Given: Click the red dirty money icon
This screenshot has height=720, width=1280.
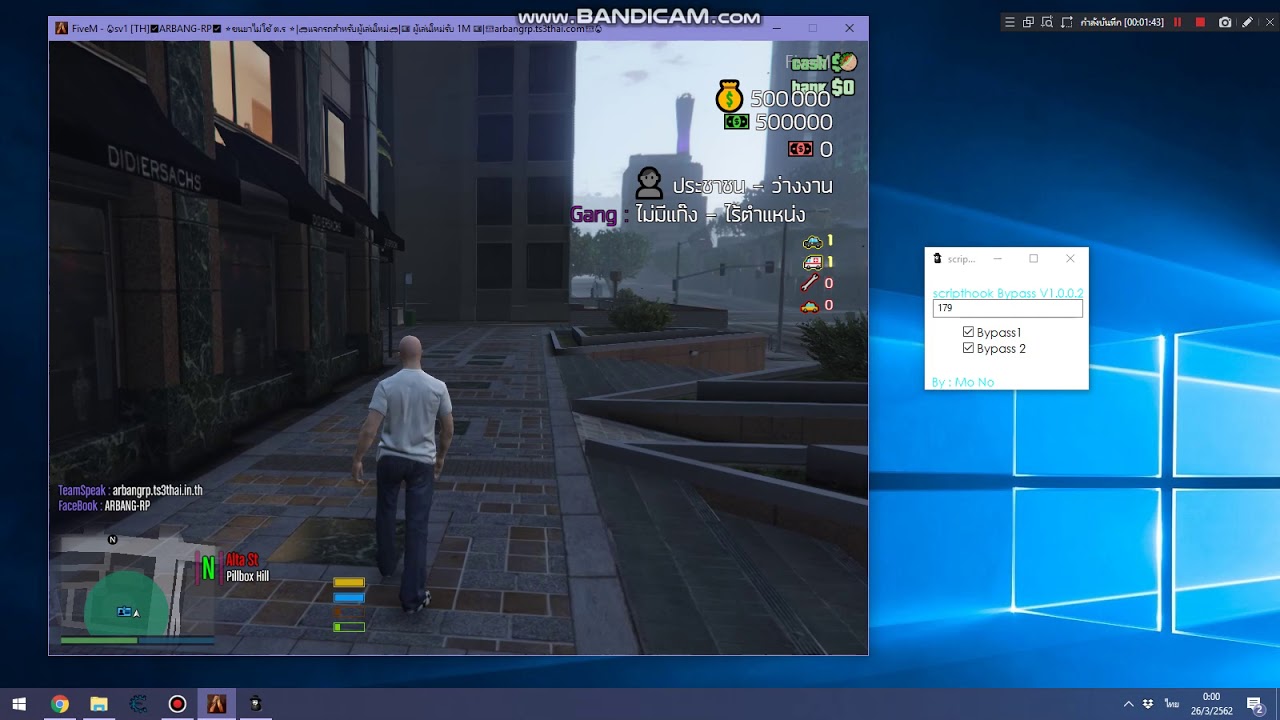Looking at the screenshot, I should [x=800, y=149].
